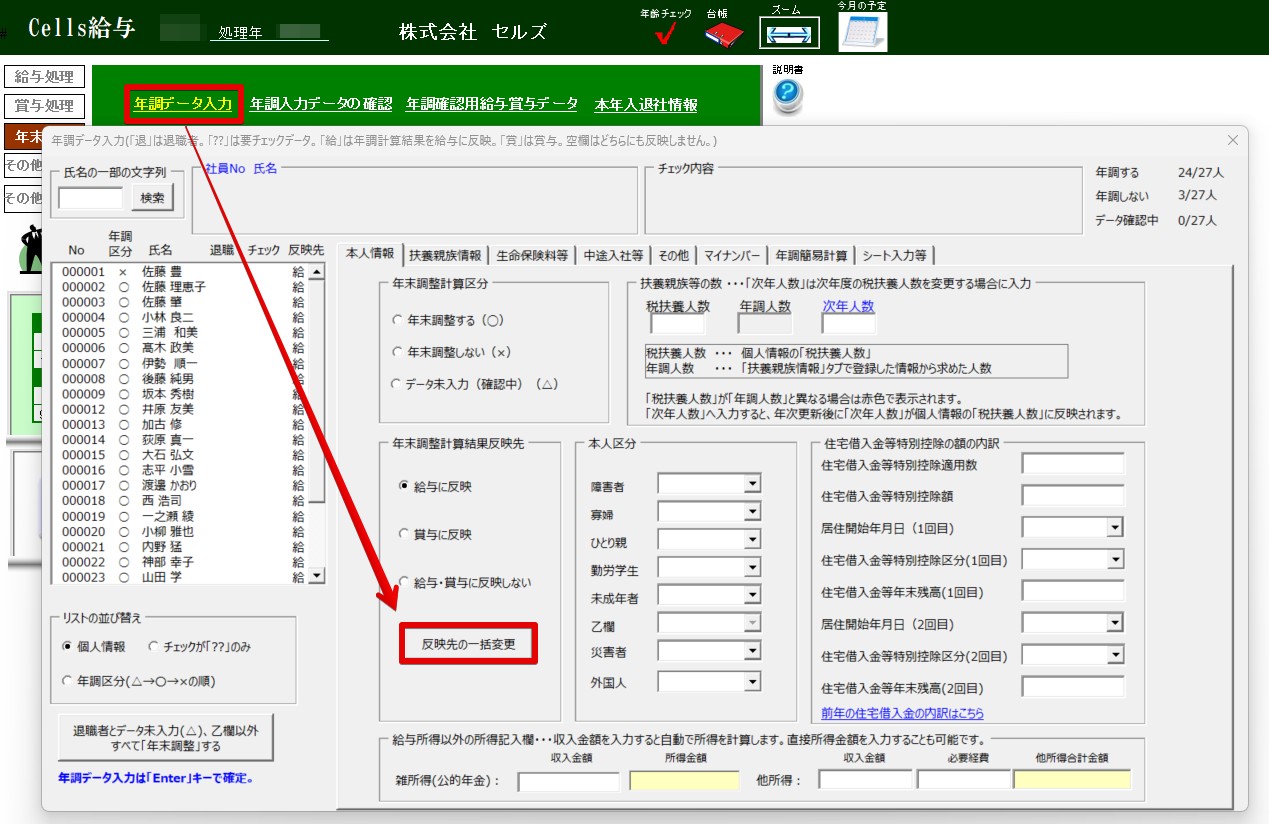
Task: Click the 検索 search button
Action: coord(152,198)
